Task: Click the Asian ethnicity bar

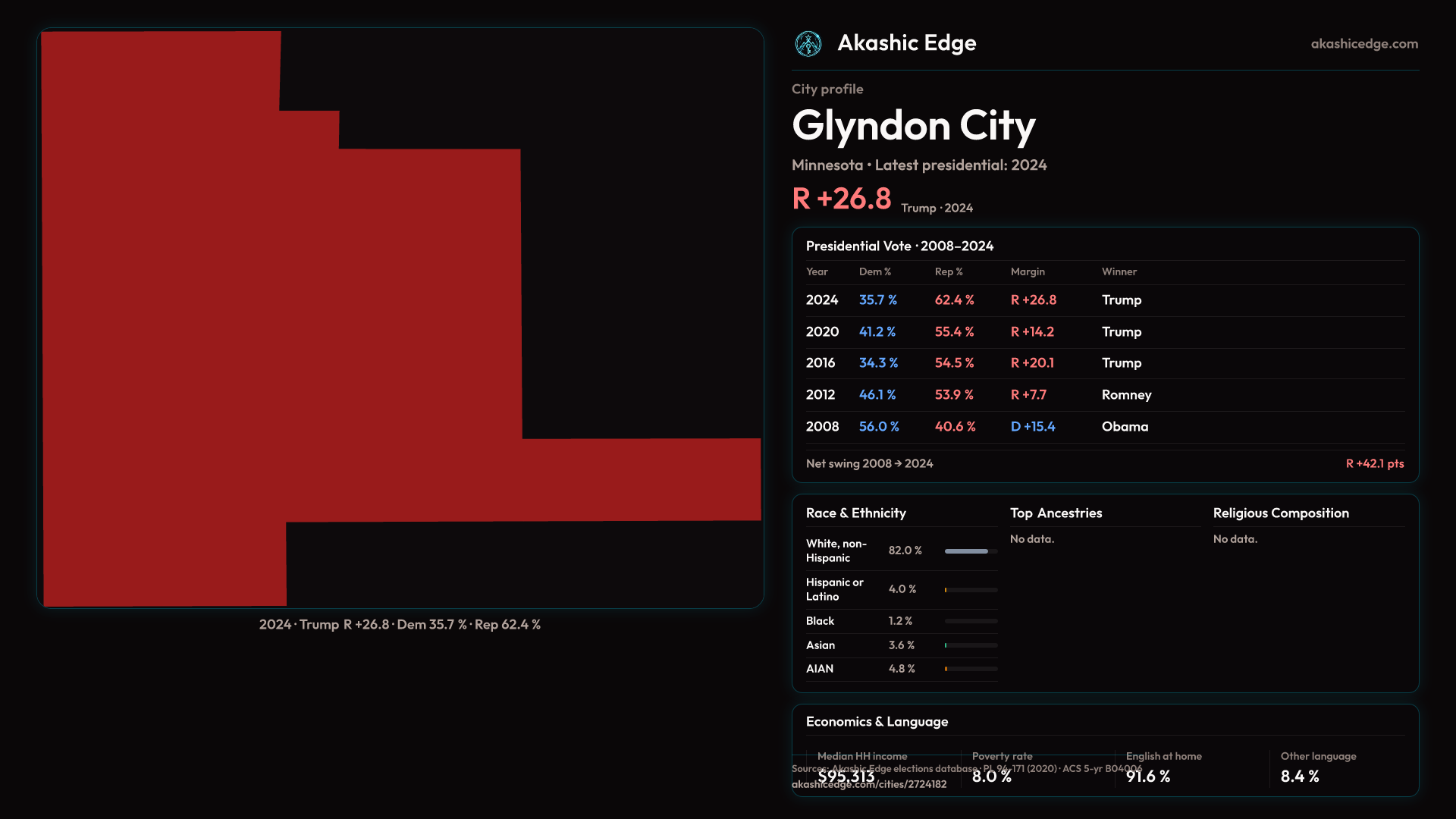Action: (x=970, y=645)
